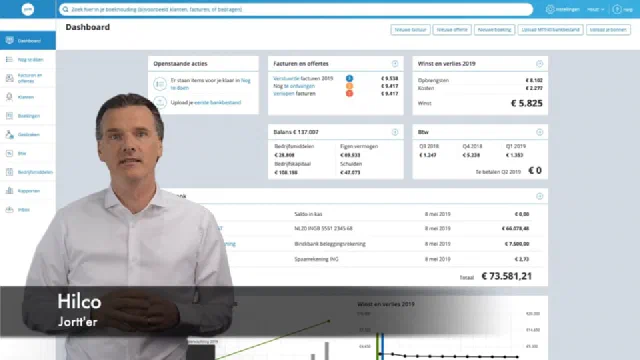The width and height of the screenshot is (640, 360).
Task: Open the Verstuurde facturen link
Action: click(x=286, y=78)
